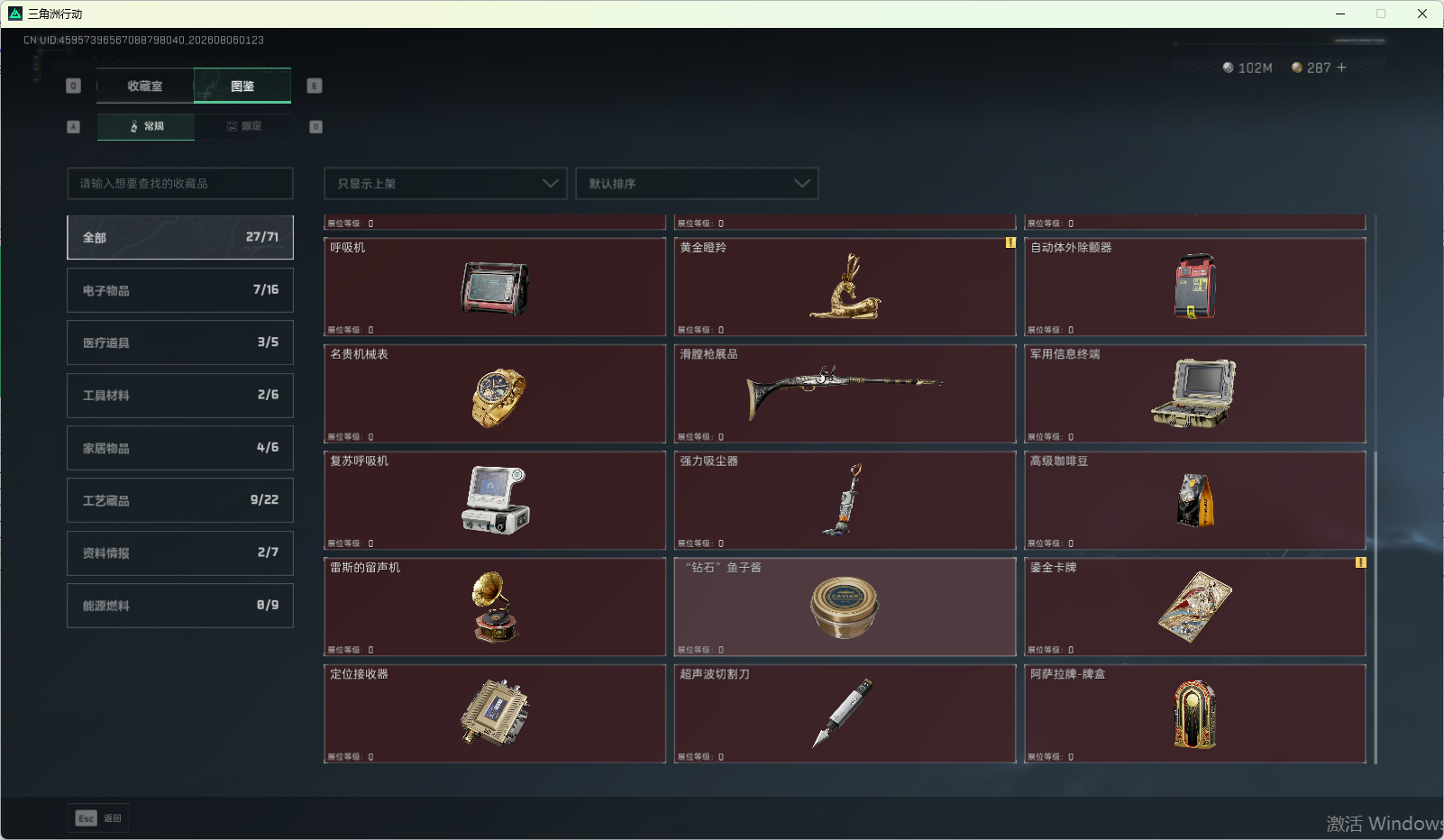Filter by 家居物品 category
The height and width of the screenshot is (840, 1444).
(x=180, y=448)
